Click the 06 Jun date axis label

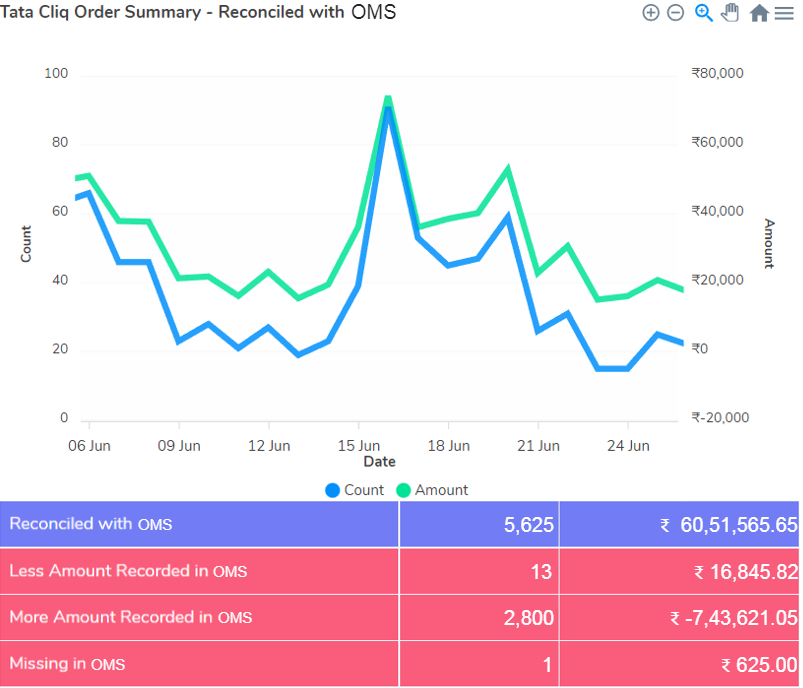tap(89, 446)
